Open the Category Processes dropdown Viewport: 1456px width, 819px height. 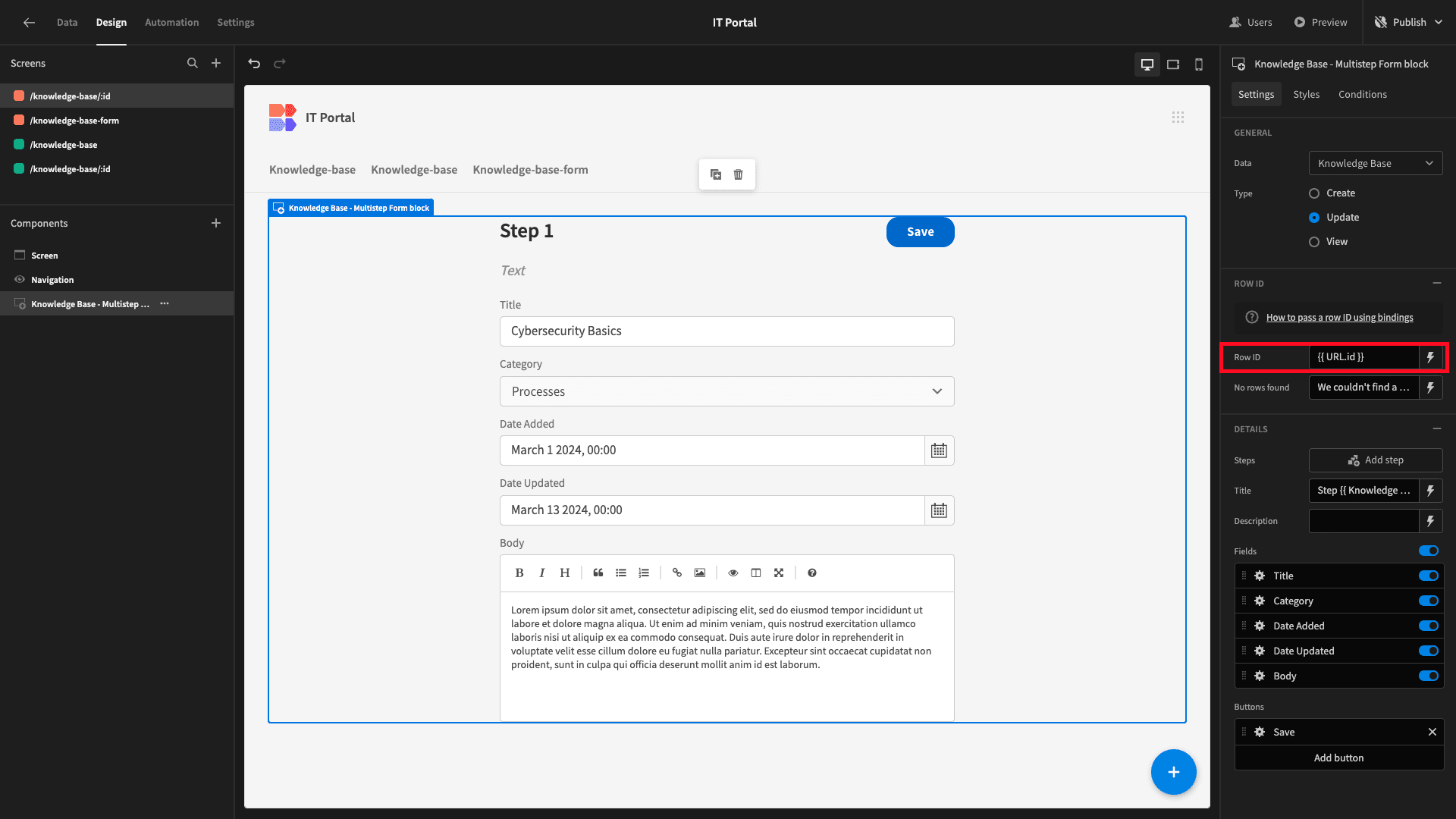[726, 391]
